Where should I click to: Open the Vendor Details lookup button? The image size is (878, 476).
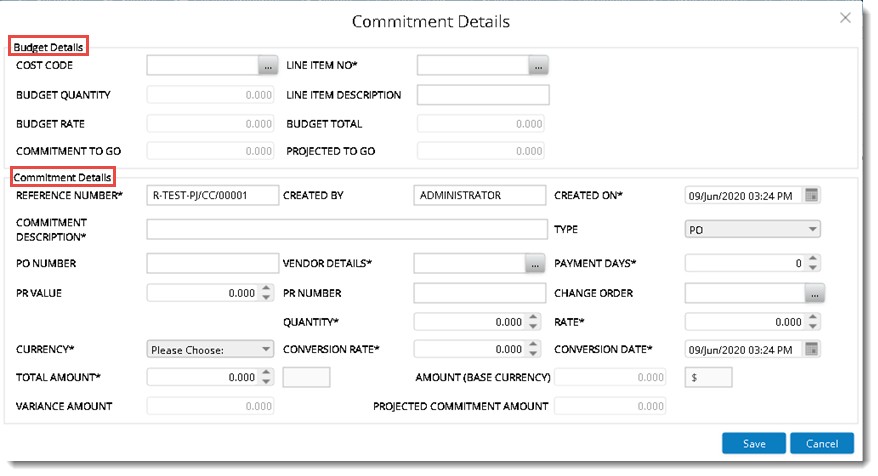pos(535,264)
